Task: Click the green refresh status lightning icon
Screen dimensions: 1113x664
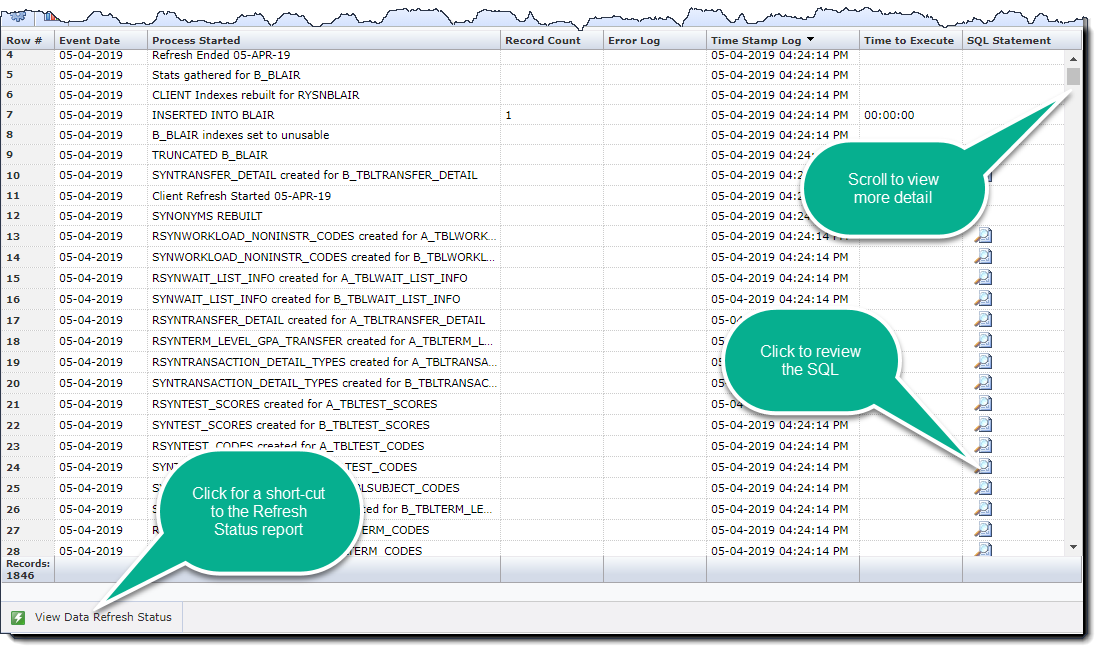Action: 18,617
